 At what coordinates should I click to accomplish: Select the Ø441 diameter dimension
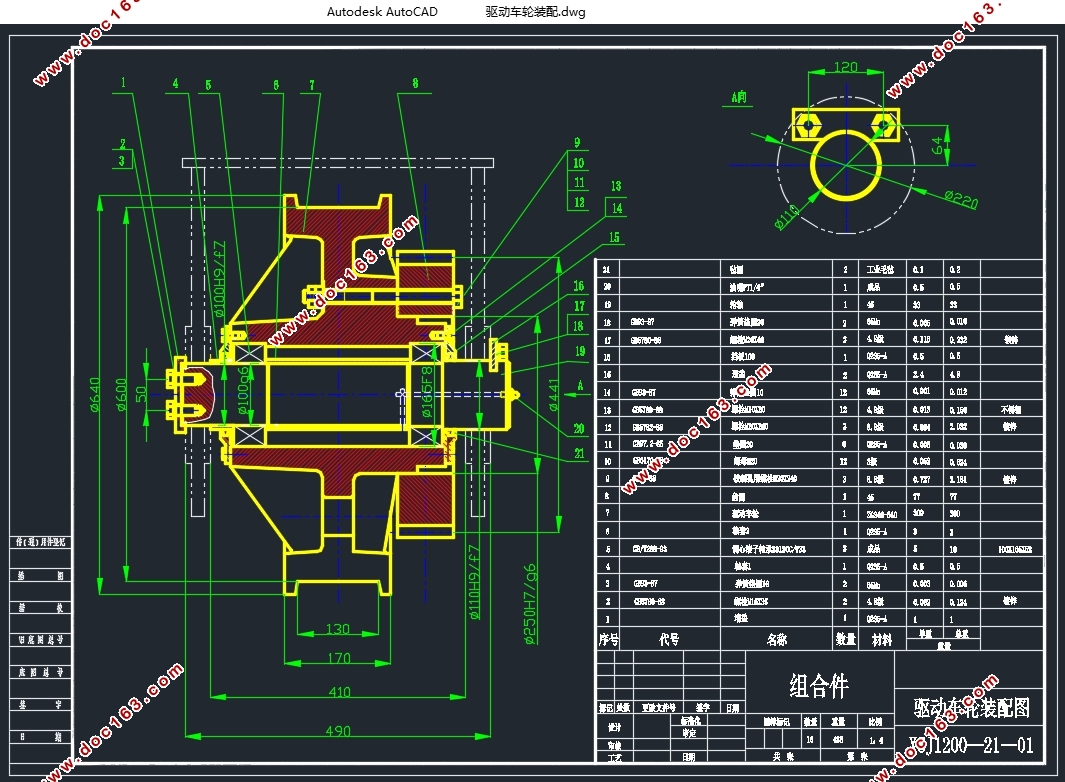[x=554, y=394]
